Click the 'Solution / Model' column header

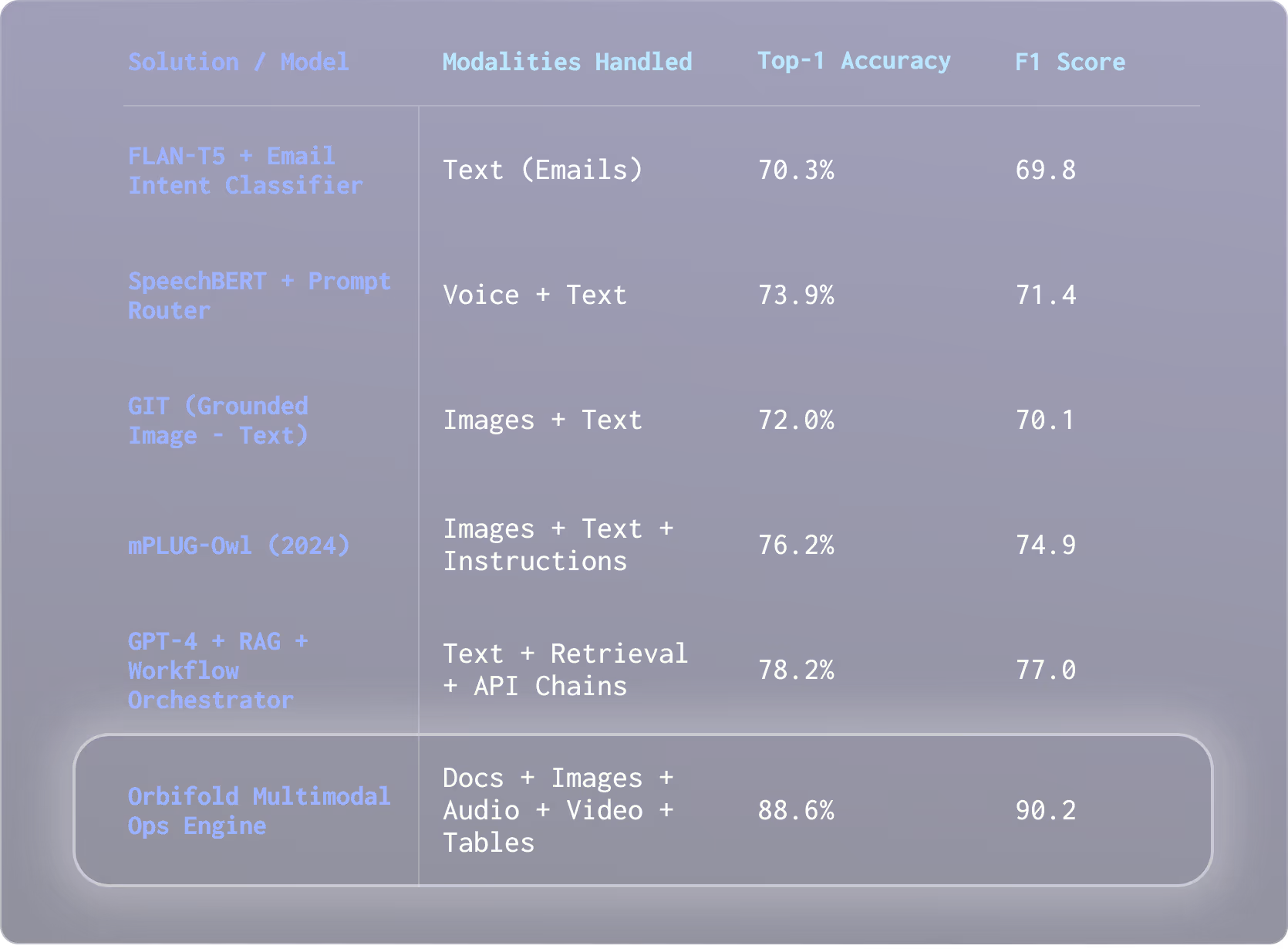[238, 62]
